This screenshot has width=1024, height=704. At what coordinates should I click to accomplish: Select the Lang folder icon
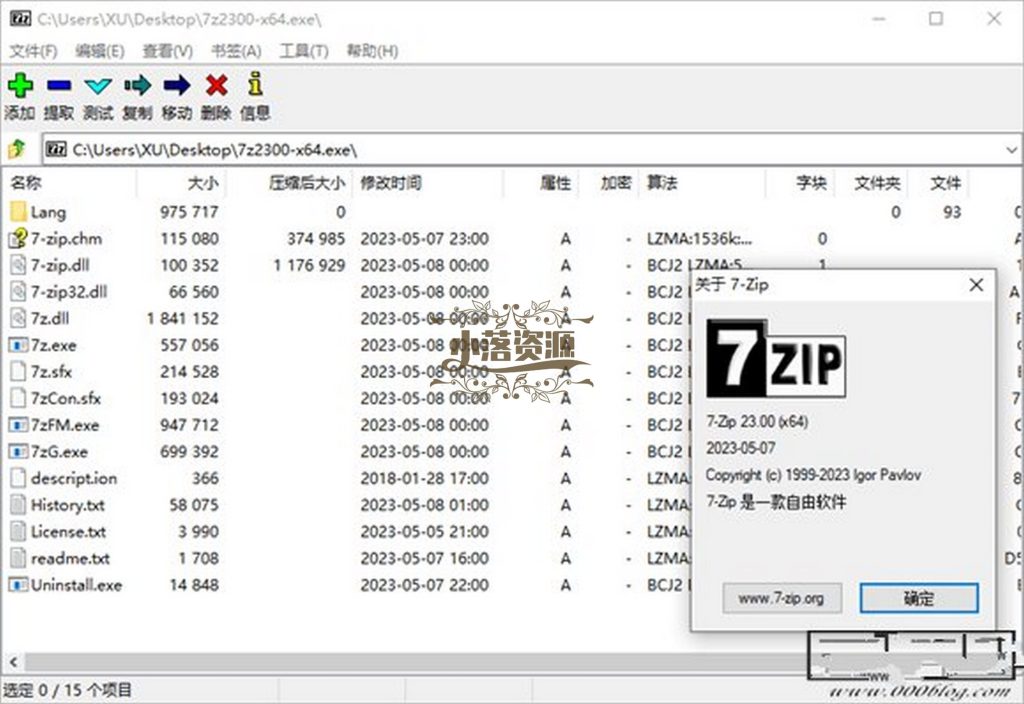pos(18,212)
